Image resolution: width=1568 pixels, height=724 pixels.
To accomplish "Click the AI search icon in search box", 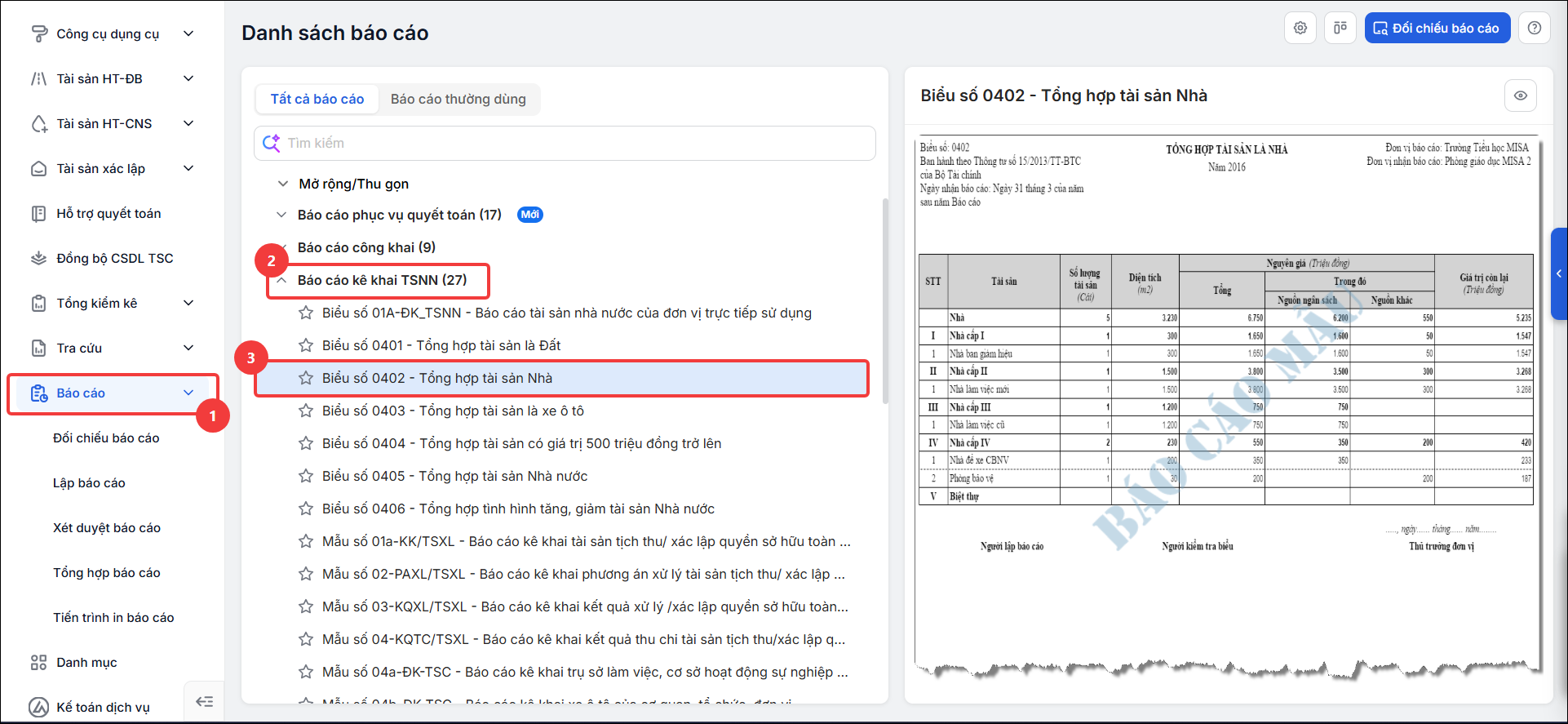I will 271,143.
